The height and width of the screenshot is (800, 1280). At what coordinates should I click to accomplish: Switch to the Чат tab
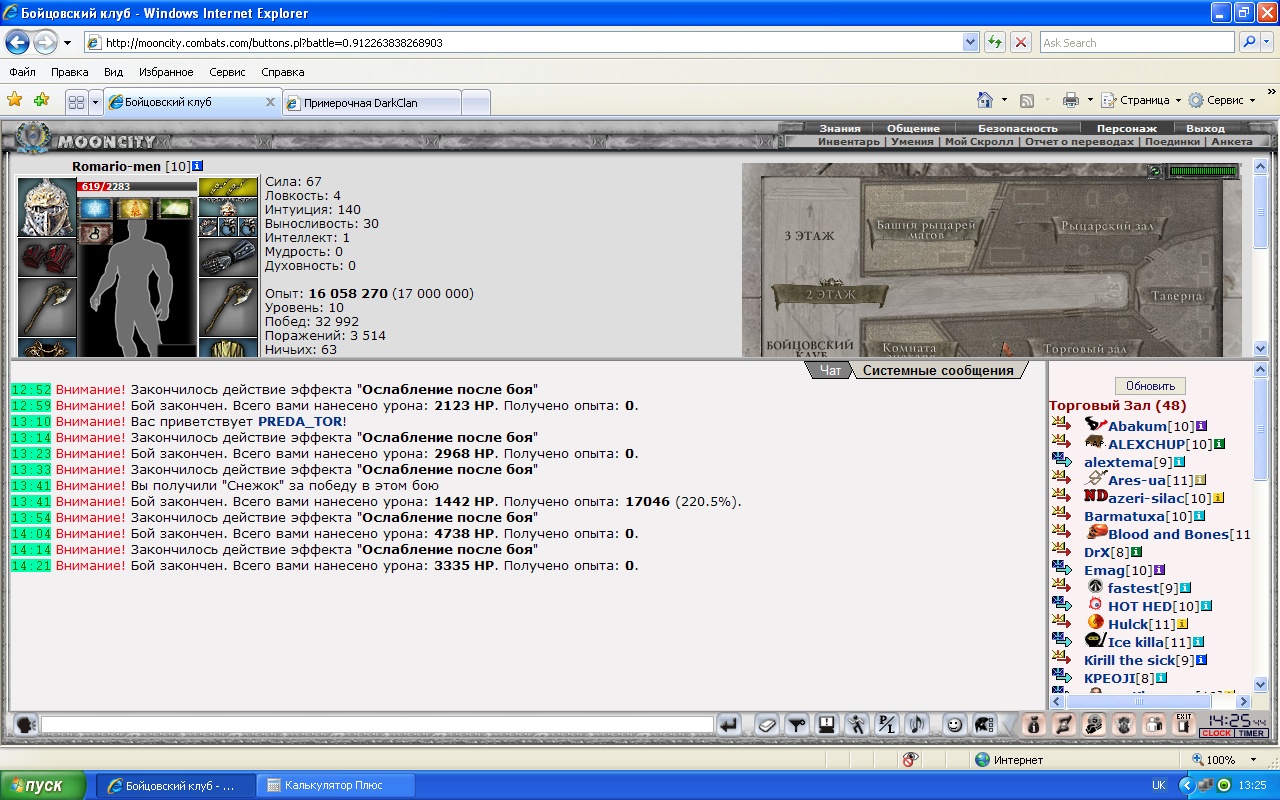click(x=830, y=370)
